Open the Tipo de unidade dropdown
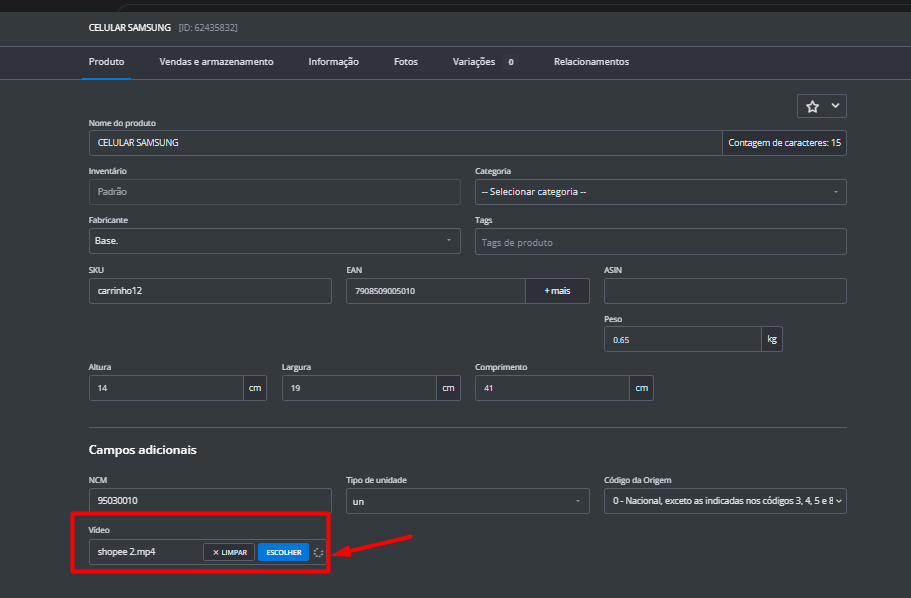Viewport: 911px width, 598px height. [467, 501]
